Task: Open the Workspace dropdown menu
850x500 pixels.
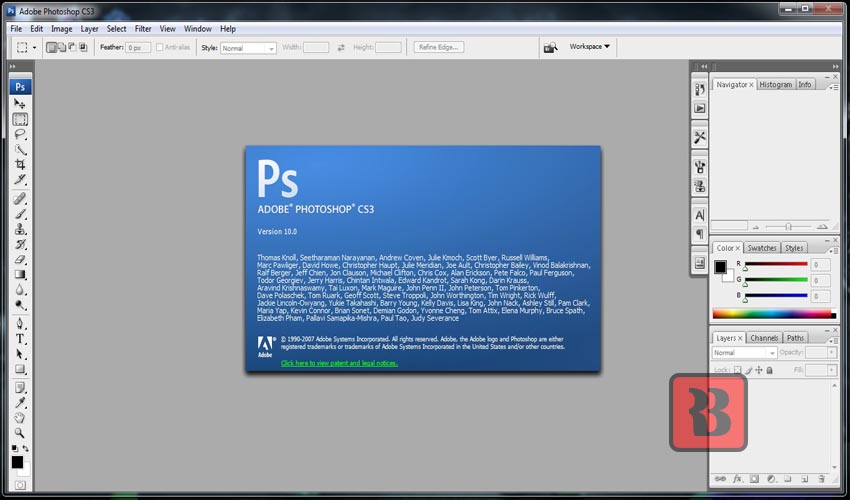Action: click(x=589, y=47)
